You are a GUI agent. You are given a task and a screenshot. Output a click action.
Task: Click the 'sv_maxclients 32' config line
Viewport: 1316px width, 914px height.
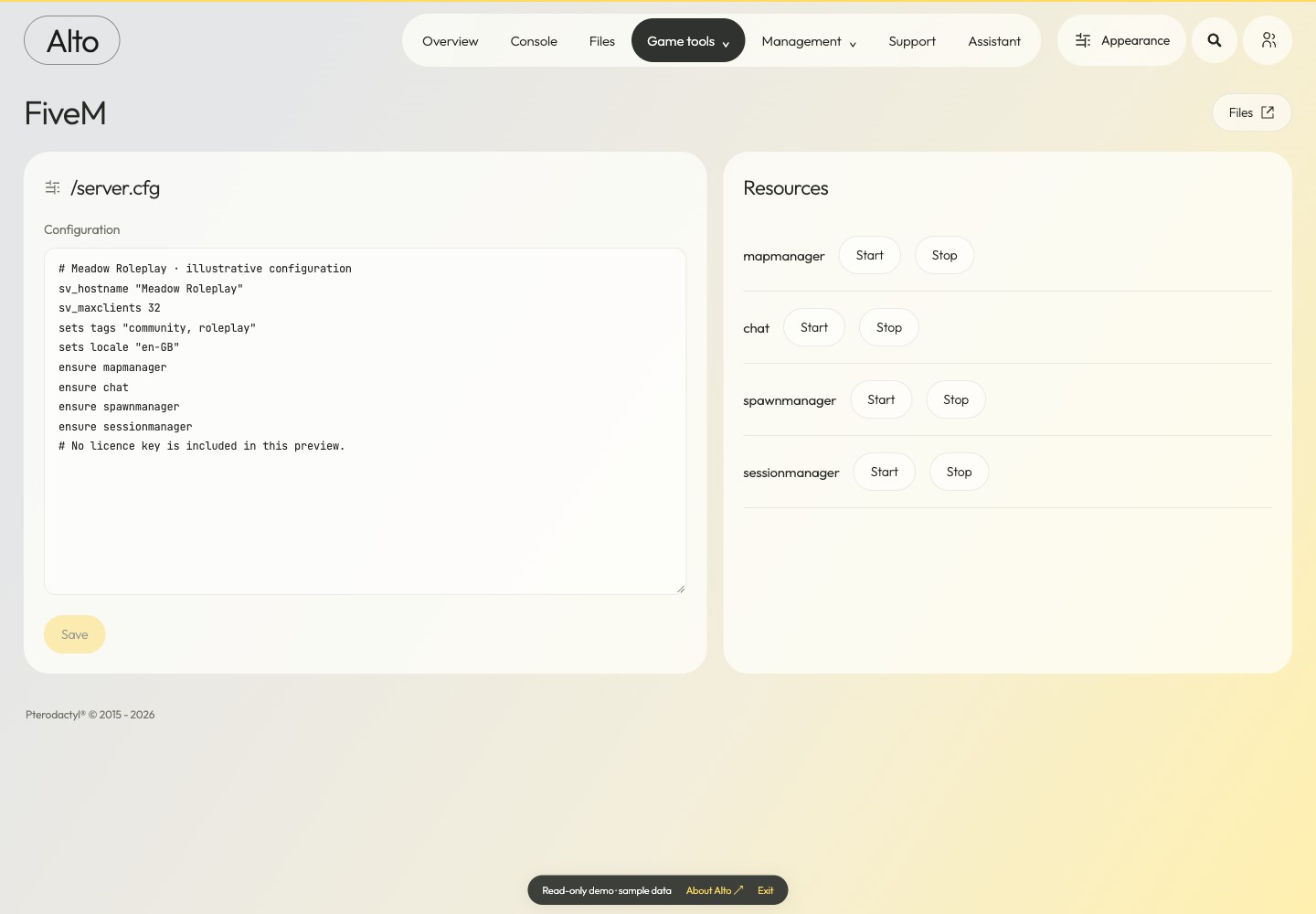(x=110, y=308)
